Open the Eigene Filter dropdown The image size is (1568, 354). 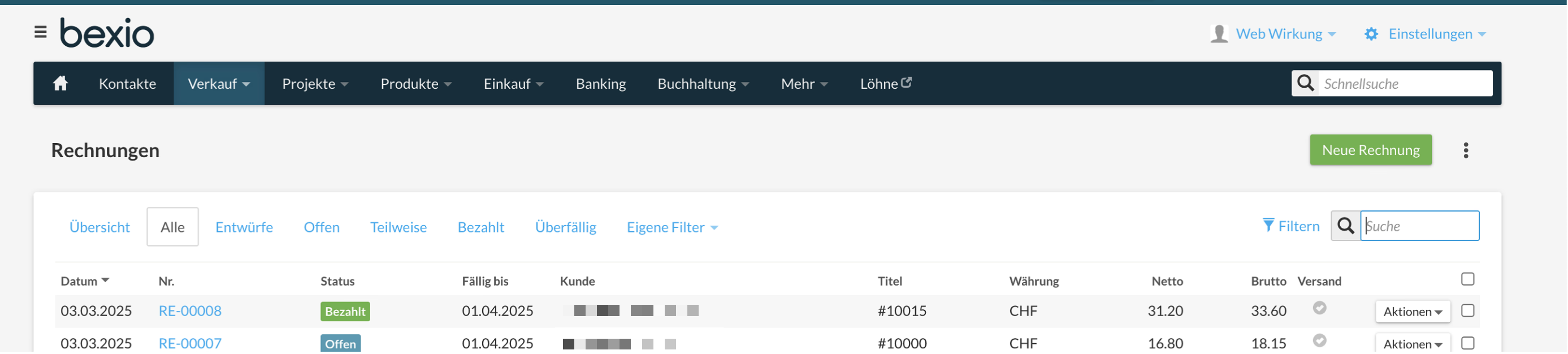click(672, 227)
